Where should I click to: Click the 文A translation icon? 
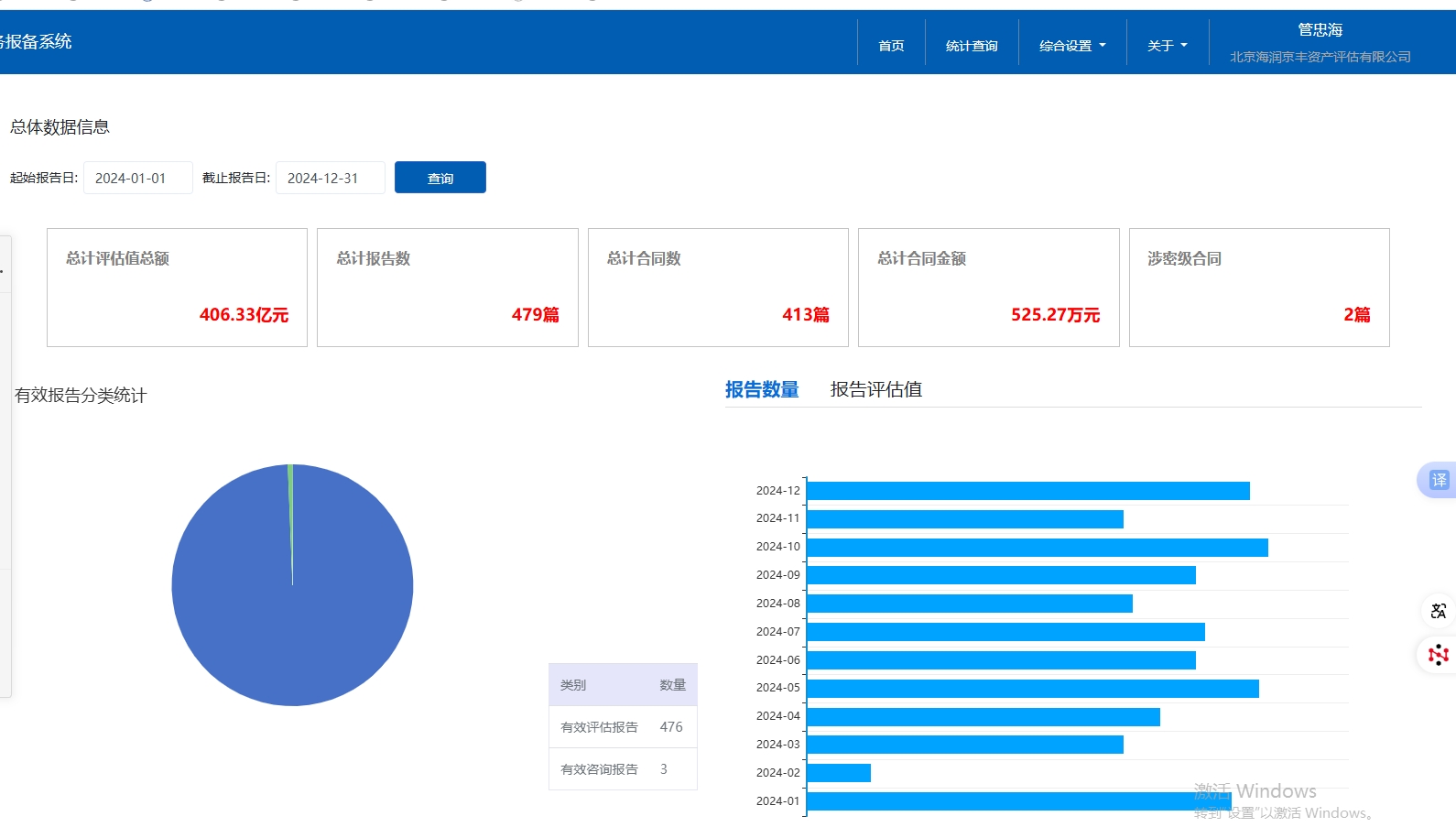tap(1438, 611)
